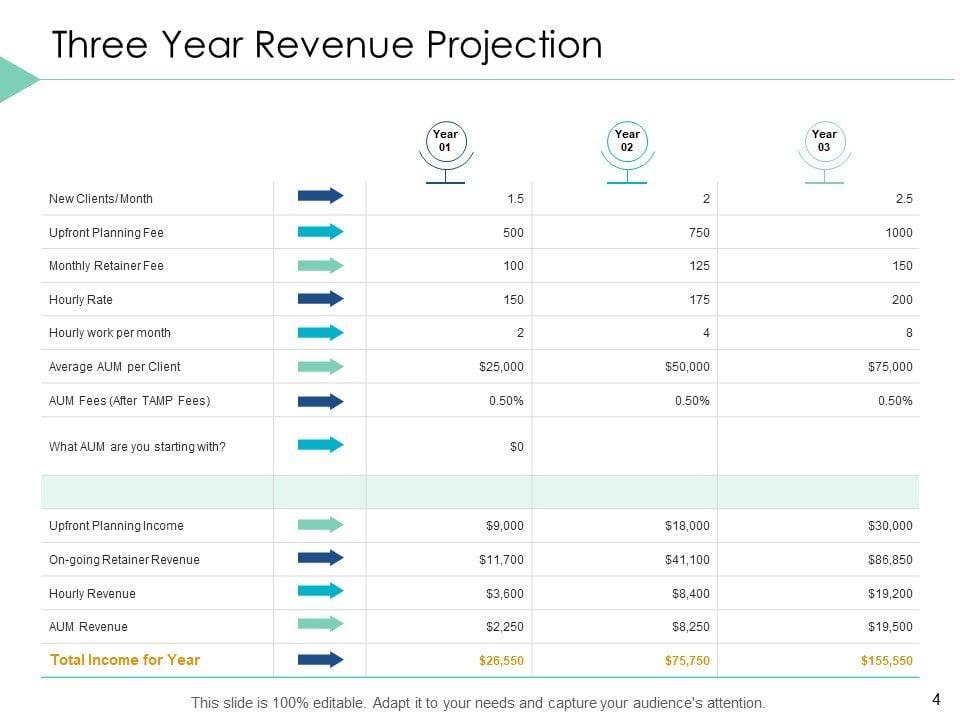960x720 pixels.
Task: Click the arrow beside New Clients/Month
Action: click(320, 196)
